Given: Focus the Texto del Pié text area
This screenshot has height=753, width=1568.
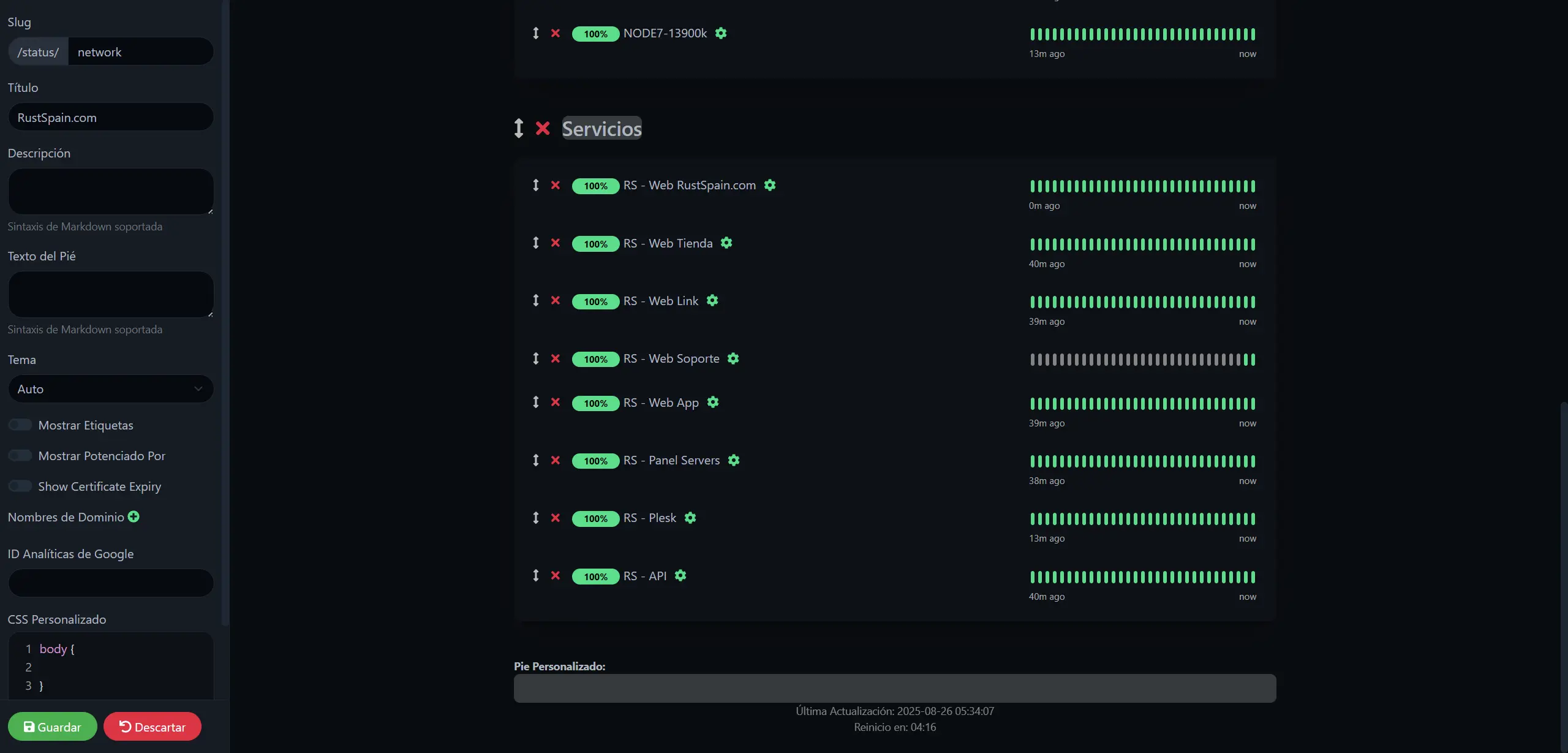Looking at the screenshot, I should [x=111, y=295].
